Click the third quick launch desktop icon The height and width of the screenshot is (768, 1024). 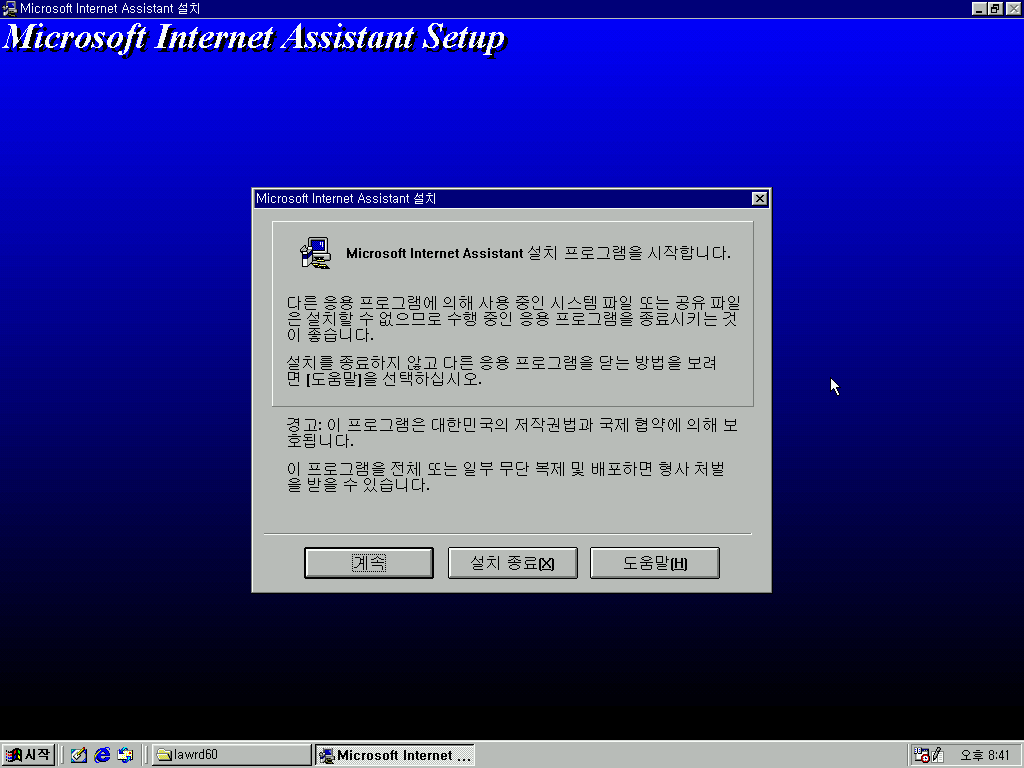tap(125, 755)
